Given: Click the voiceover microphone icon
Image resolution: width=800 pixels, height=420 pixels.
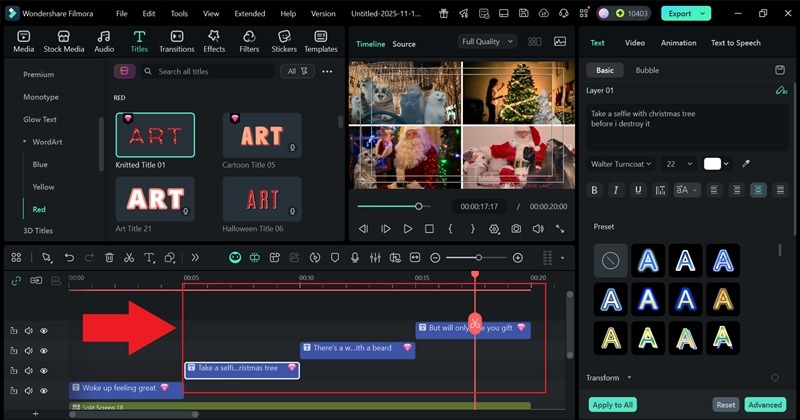Looking at the screenshot, I should [x=354, y=257].
